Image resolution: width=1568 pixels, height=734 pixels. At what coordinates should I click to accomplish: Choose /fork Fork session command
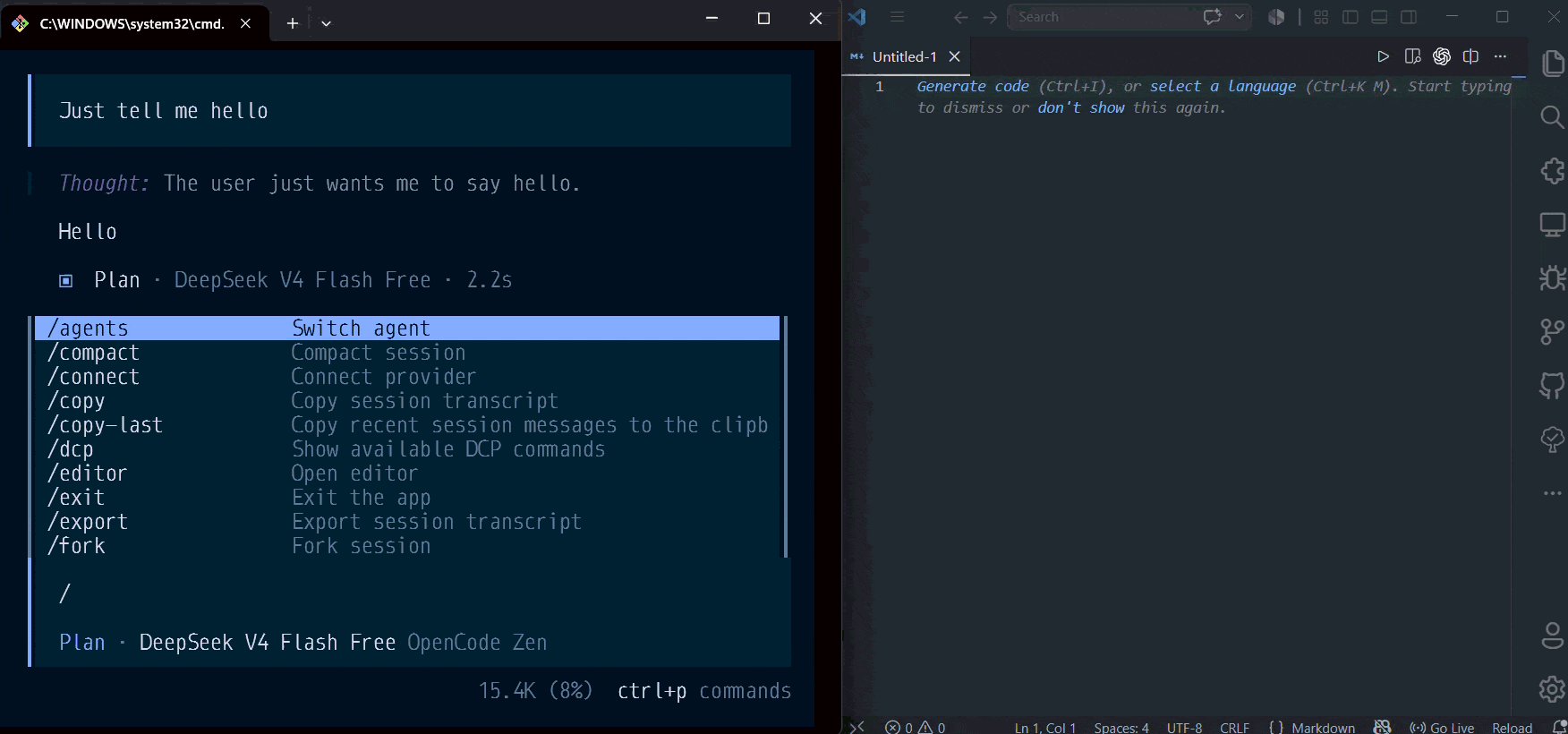pyautogui.click(x=407, y=546)
